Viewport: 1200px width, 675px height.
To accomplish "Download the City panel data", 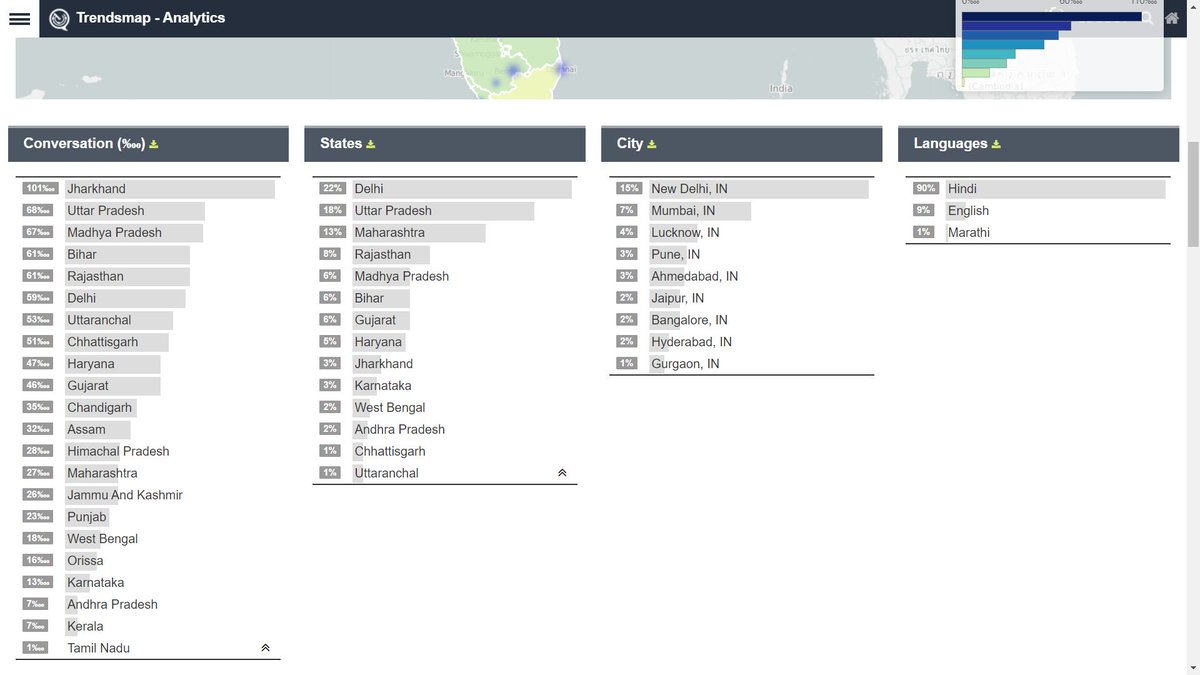I will pyautogui.click(x=651, y=143).
